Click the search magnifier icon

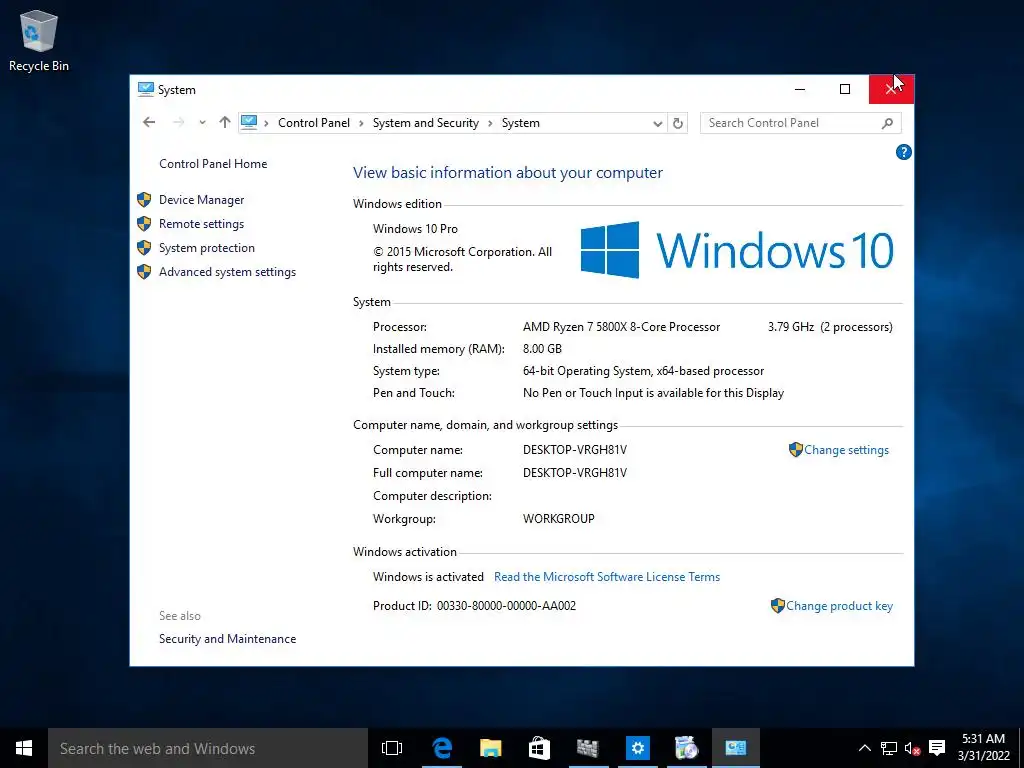tap(887, 123)
